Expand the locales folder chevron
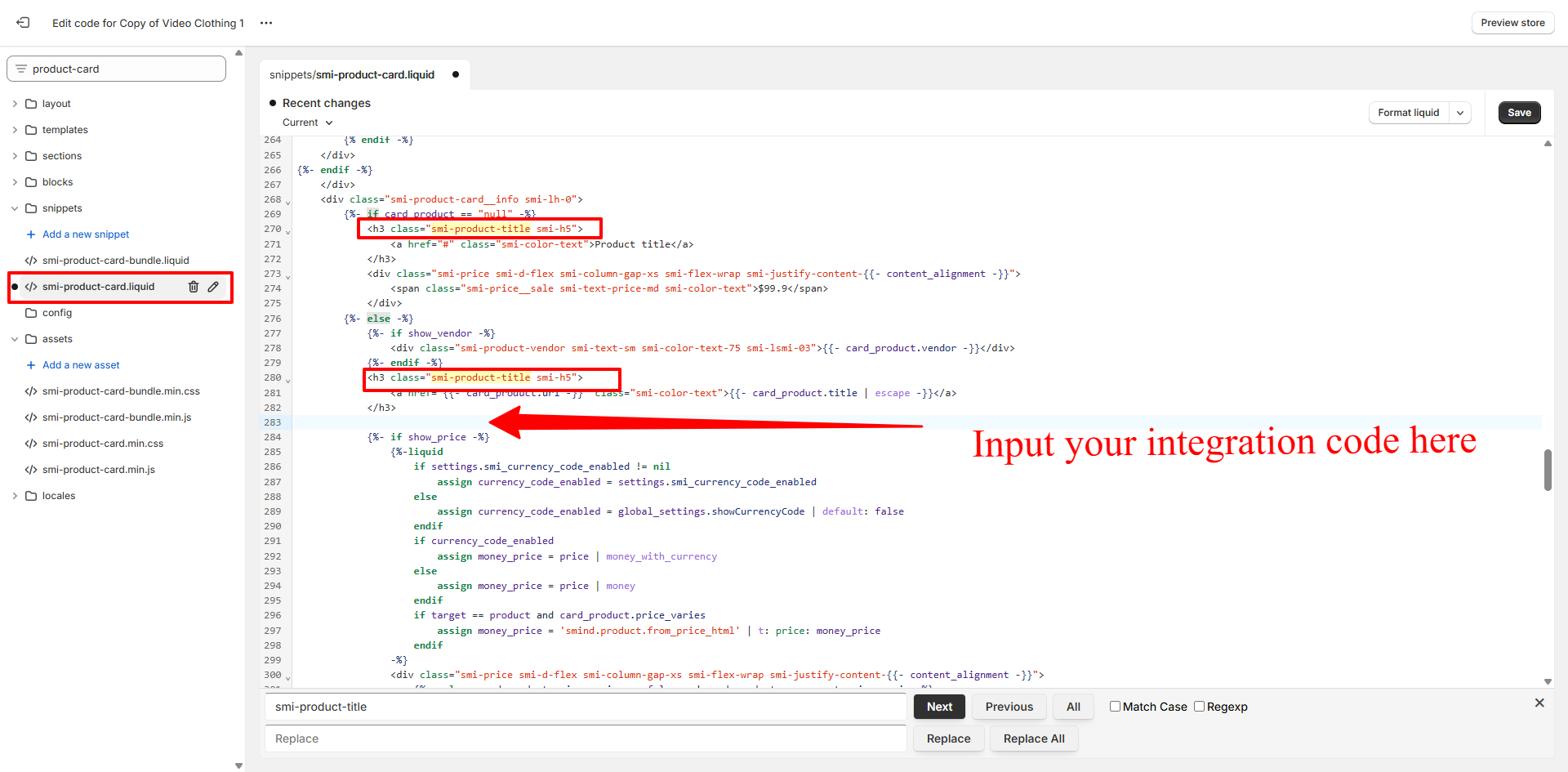This screenshot has width=1568, height=772. [x=15, y=496]
